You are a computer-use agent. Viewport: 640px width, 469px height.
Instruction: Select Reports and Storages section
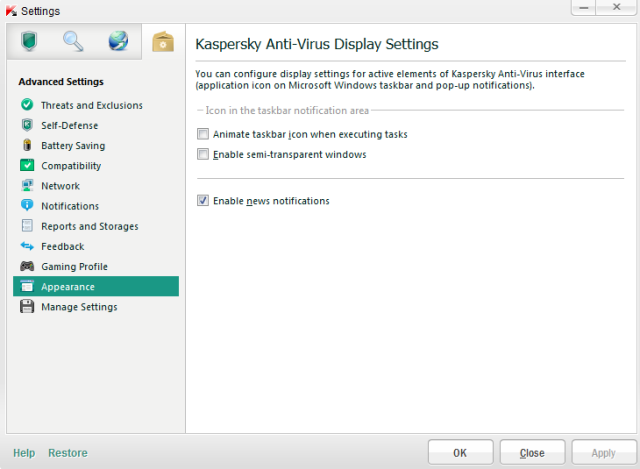click(89, 226)
